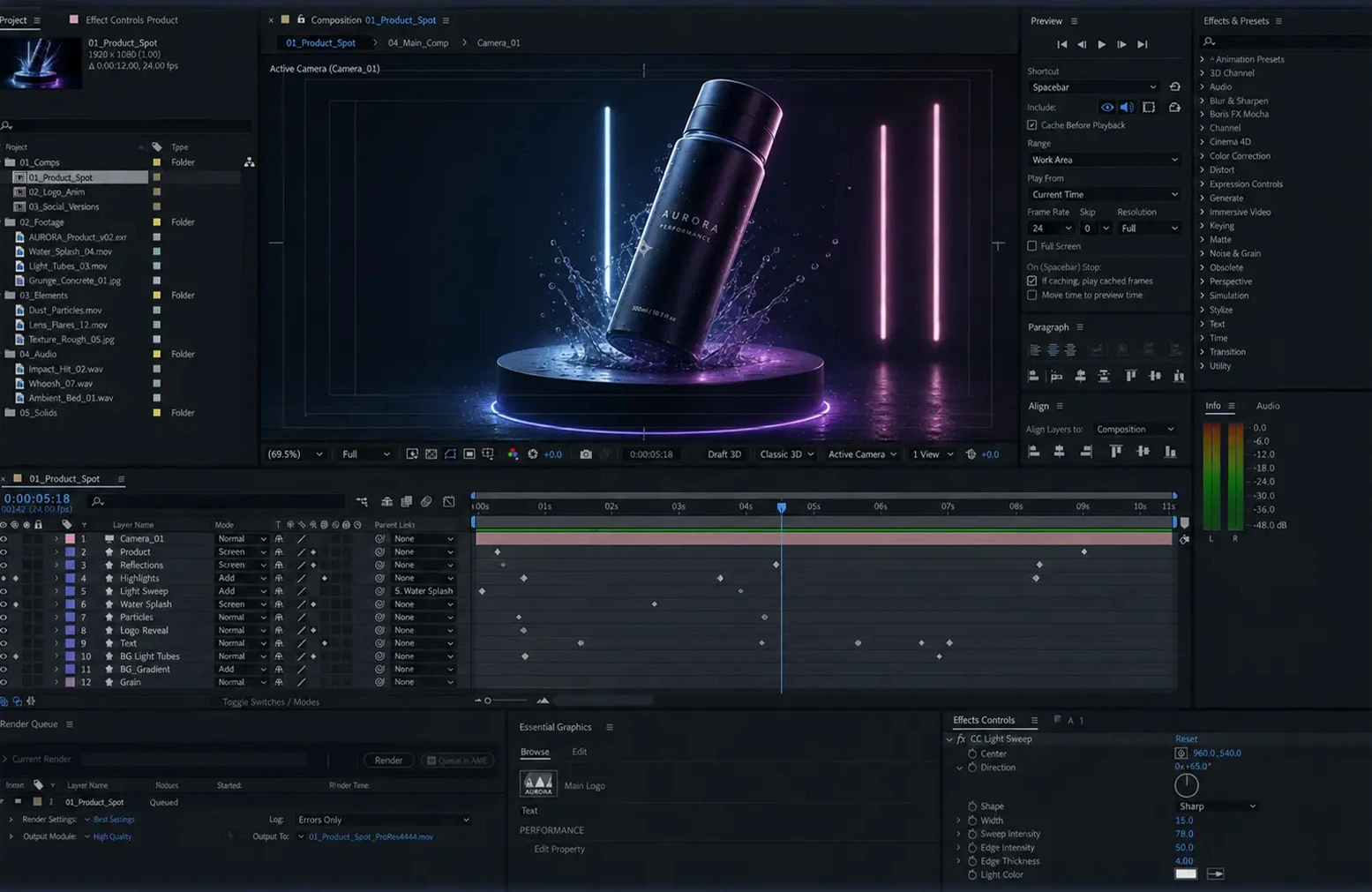Switch to Effect Controls Product tab

(x=131, y=19)
